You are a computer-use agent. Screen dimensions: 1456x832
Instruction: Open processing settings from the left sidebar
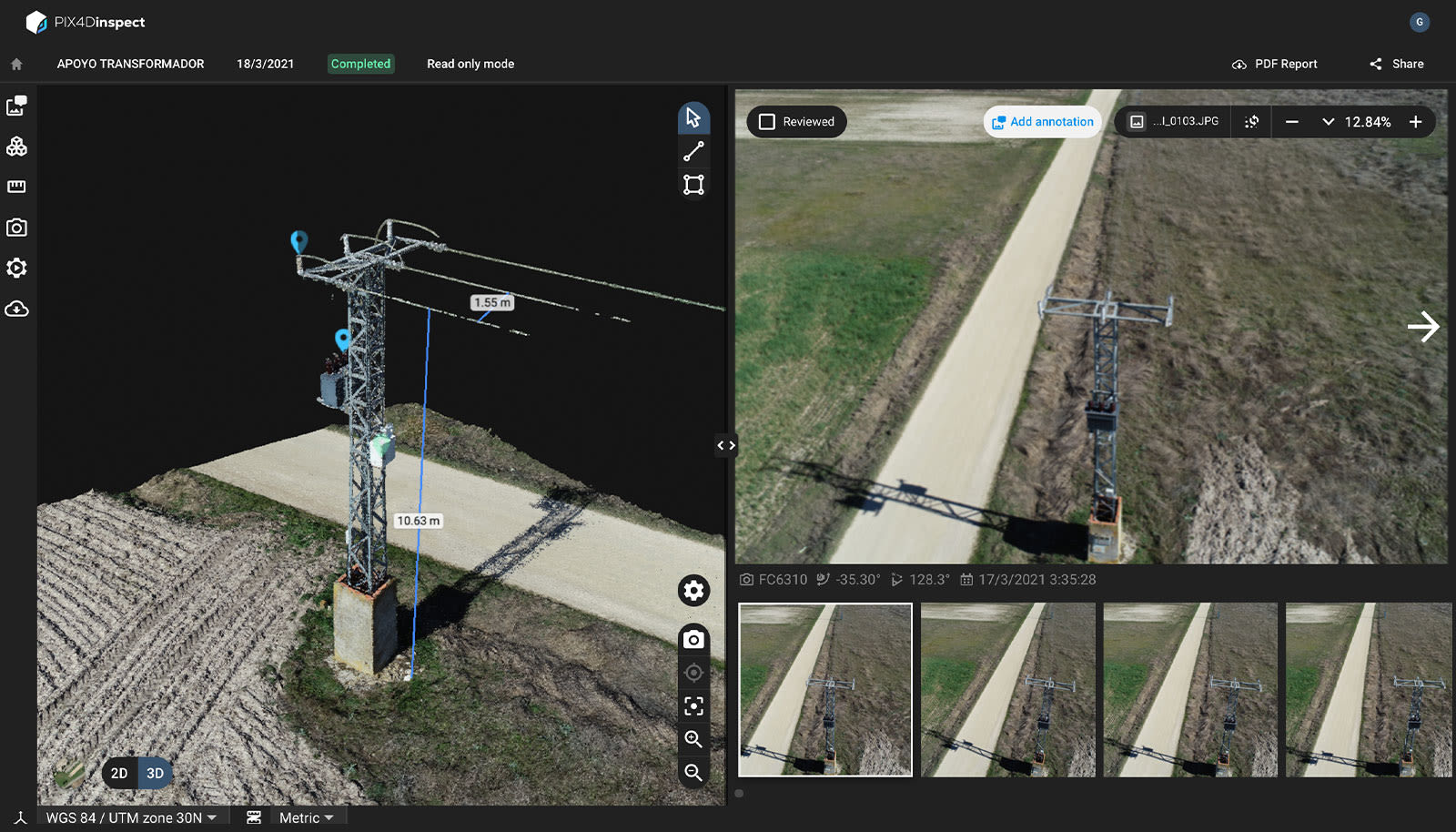click(16, 268)
